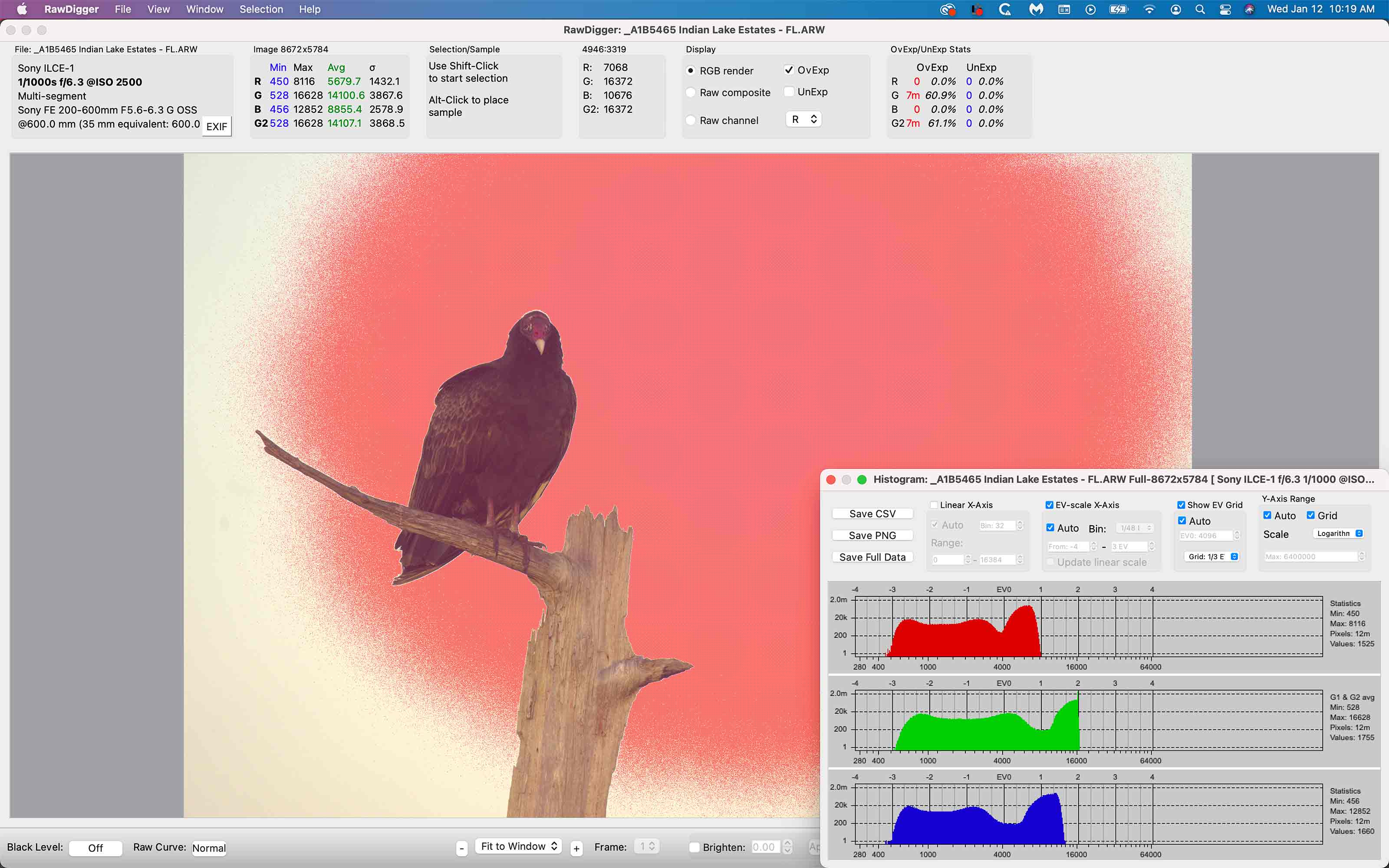Image resolution: width=1389 pixels, height=868 pixels.
Task: Select the Raw composite display mode
Action: pyautogui.click(x=691, y=92)
